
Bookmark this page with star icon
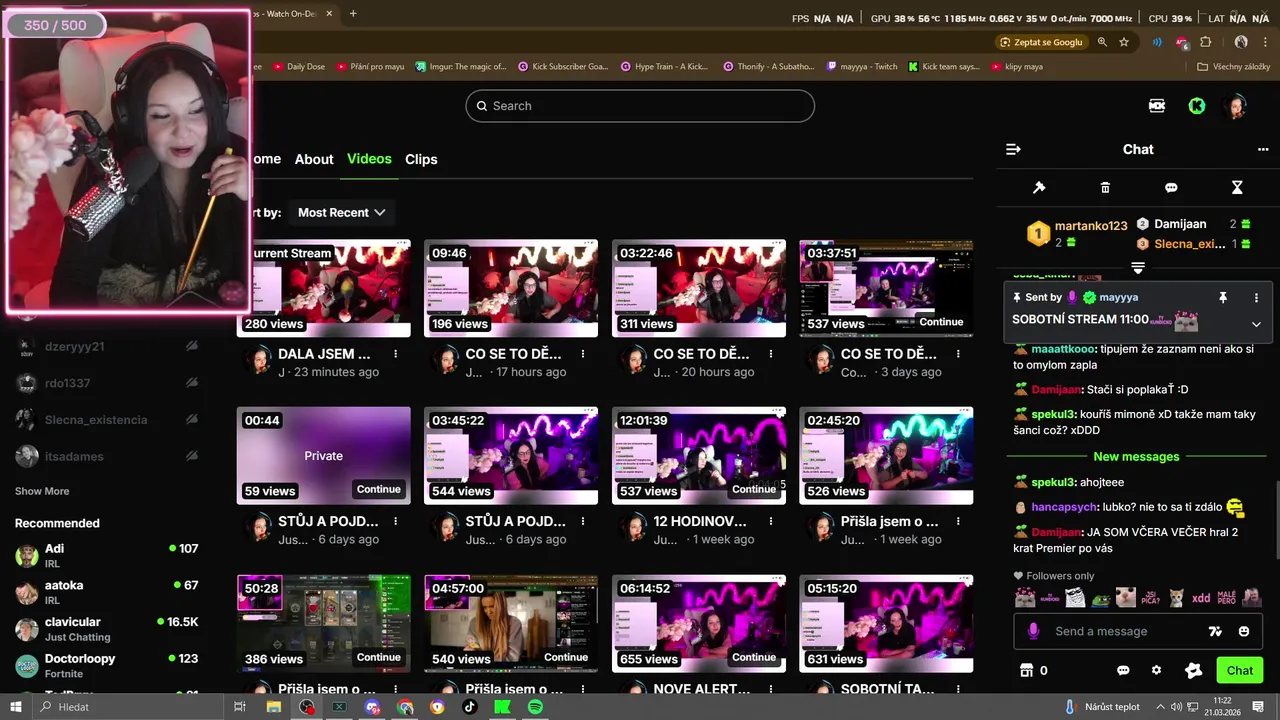pos(1124,42)
